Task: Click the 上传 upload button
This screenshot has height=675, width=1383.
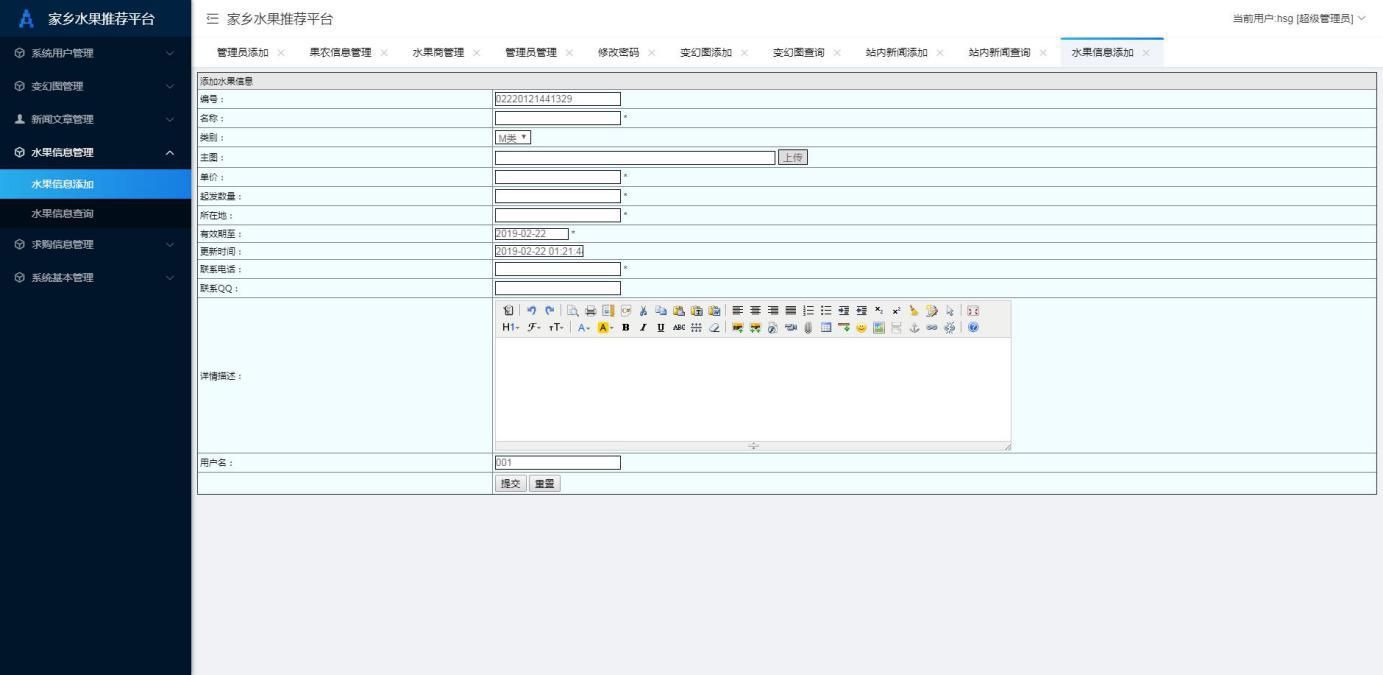Action: [792, 157]
